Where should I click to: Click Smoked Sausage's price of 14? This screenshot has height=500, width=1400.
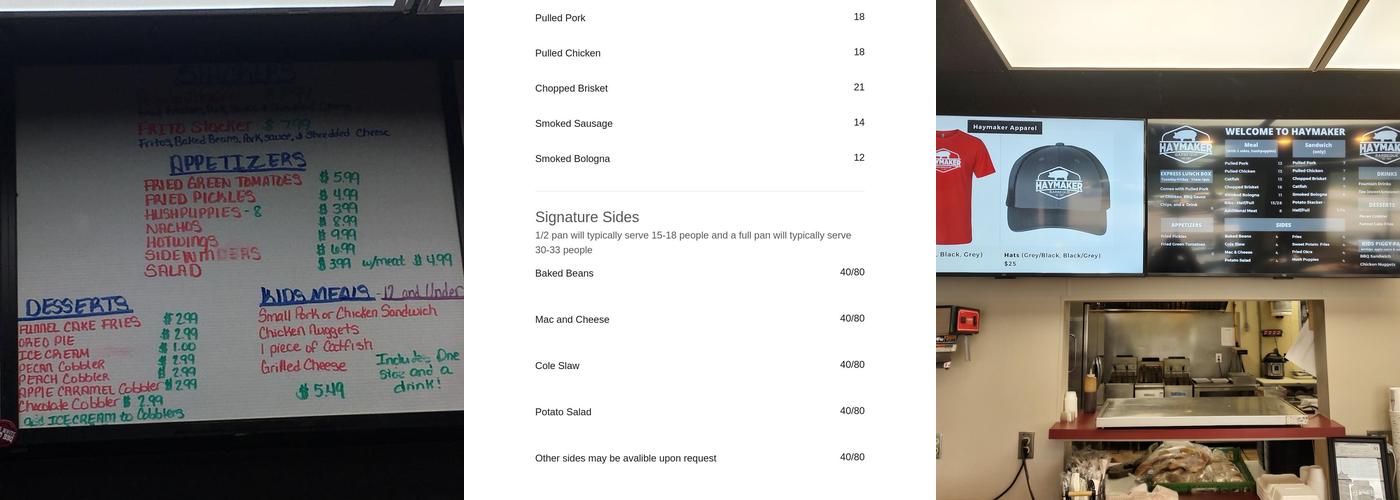click(859, 122)
